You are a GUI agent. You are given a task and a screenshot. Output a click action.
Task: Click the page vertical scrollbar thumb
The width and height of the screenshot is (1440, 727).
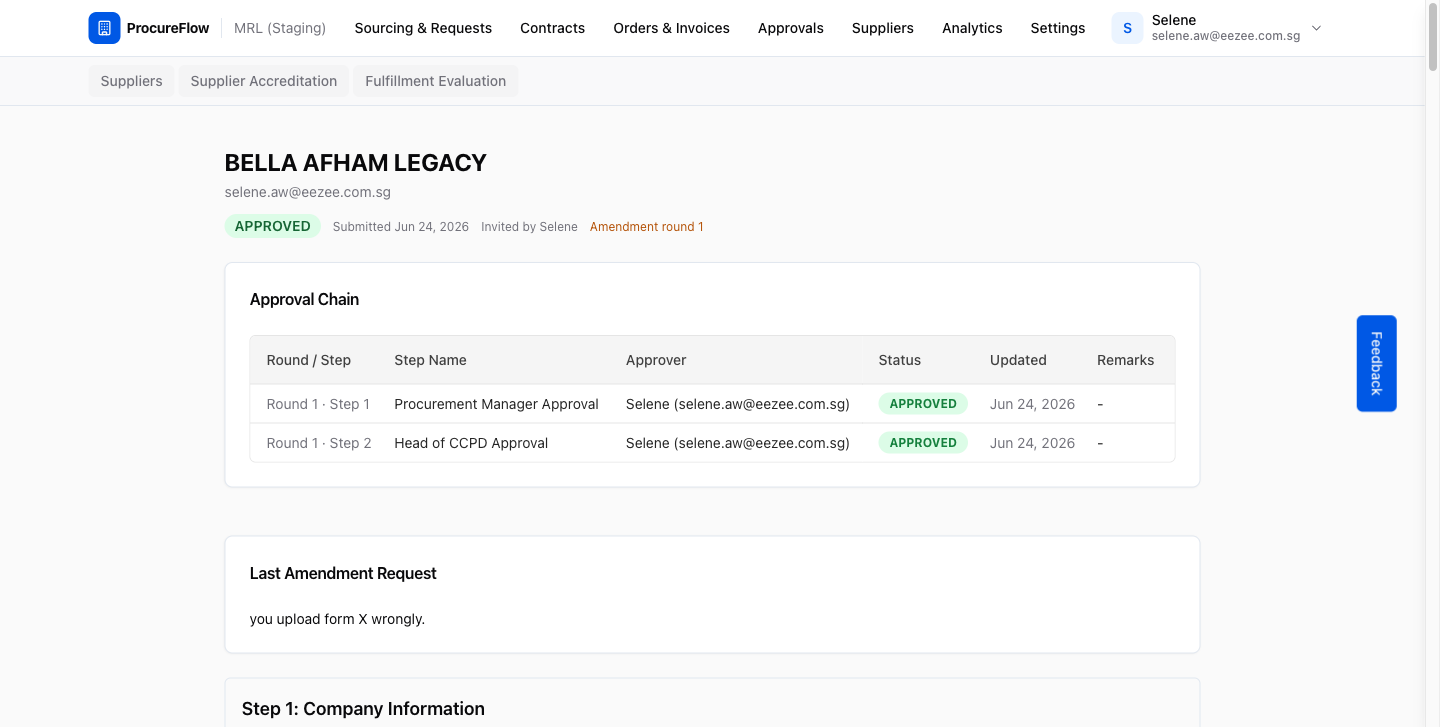1432,38
